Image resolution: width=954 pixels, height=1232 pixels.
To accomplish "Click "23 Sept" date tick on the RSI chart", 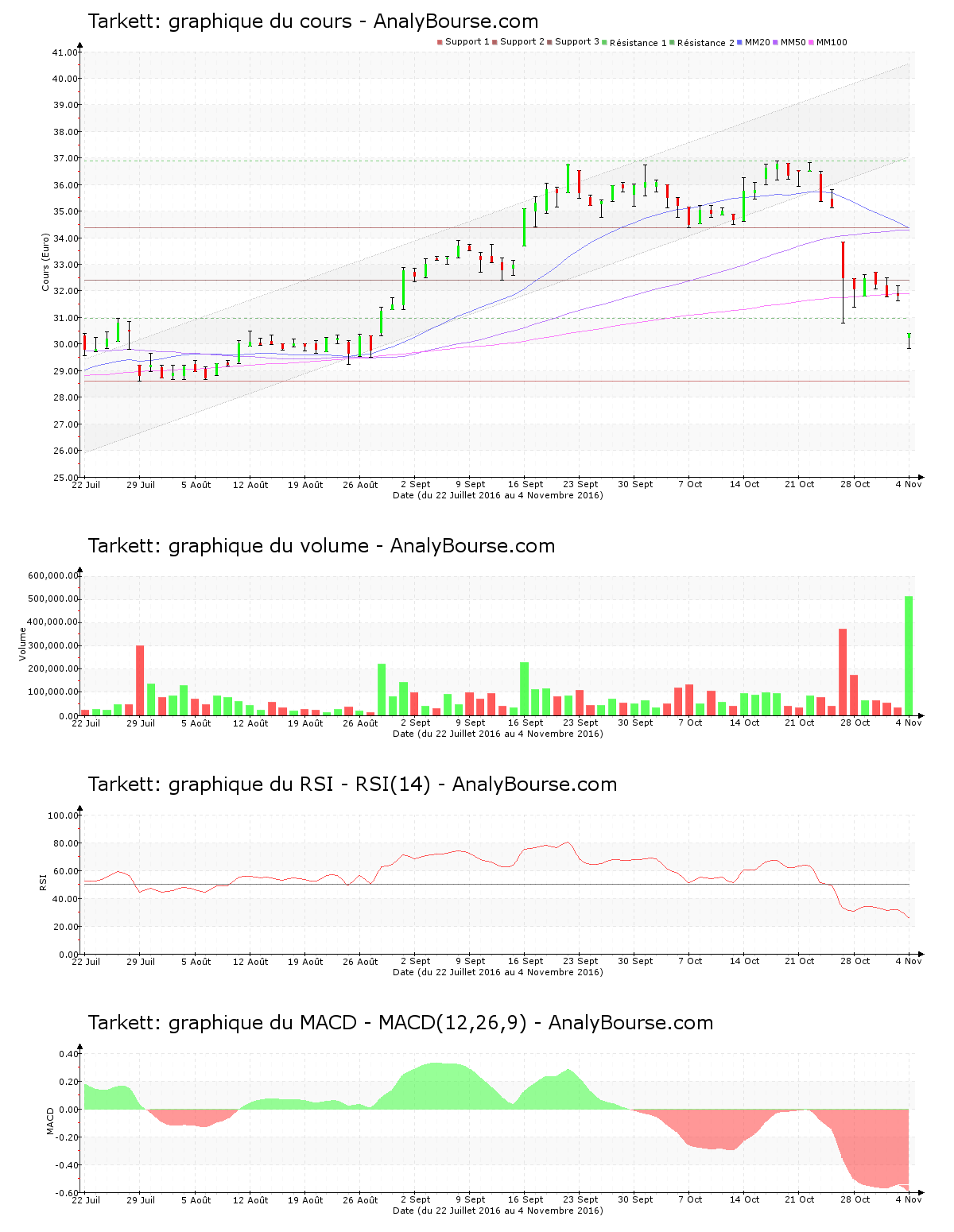I will tap(580, 962).
